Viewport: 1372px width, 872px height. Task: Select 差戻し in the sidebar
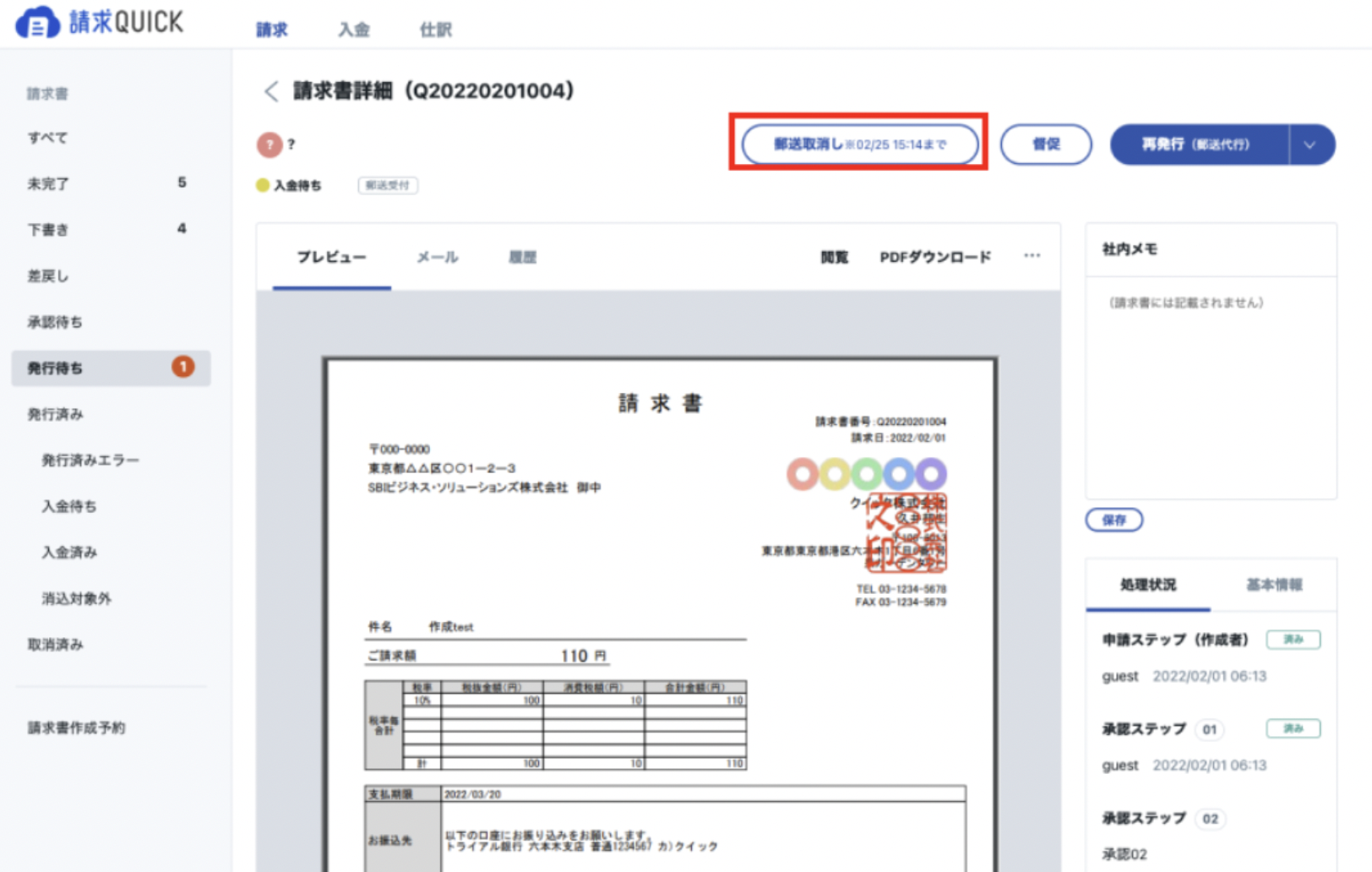111,275
